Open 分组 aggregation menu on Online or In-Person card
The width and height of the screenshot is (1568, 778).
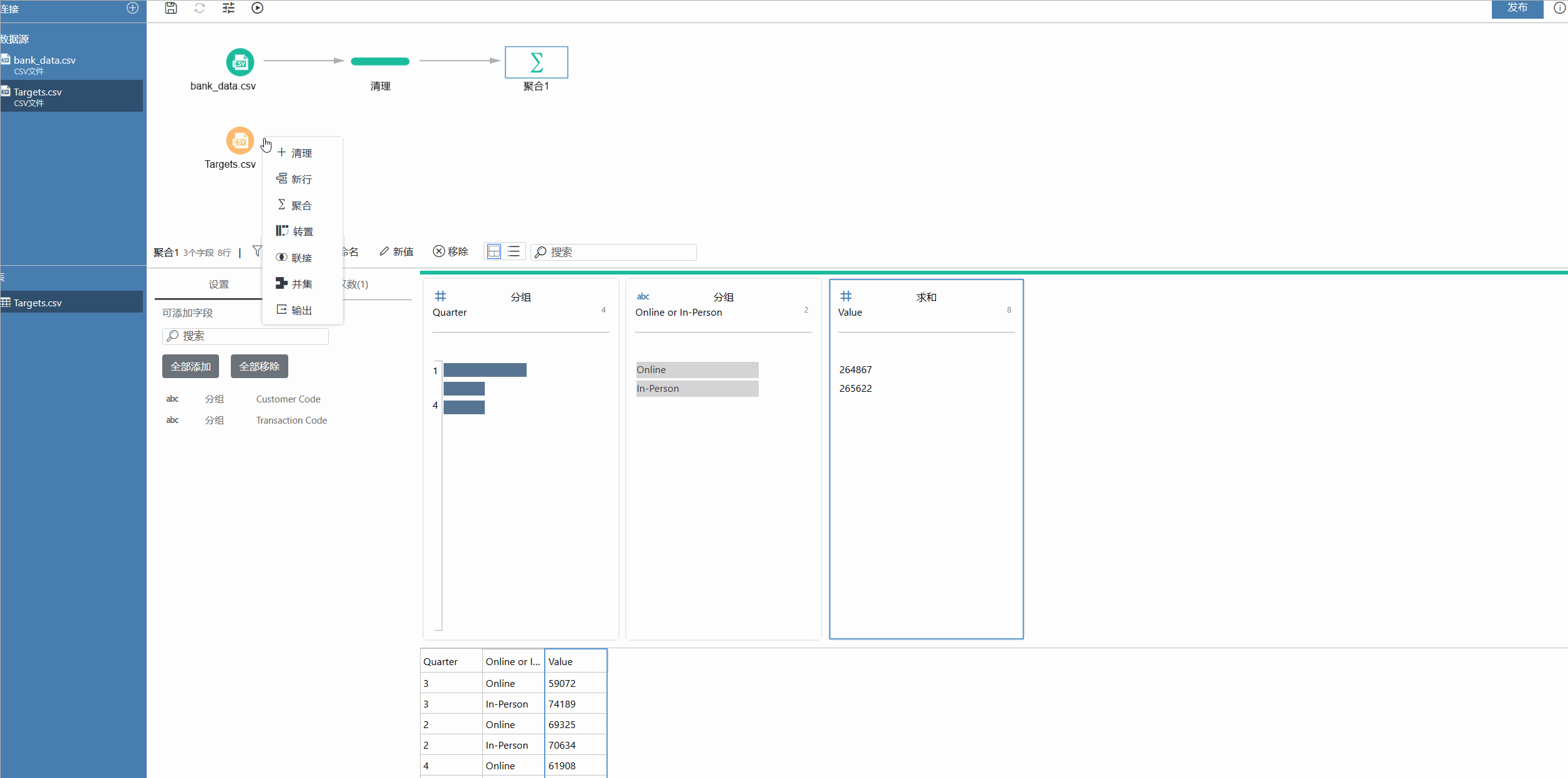[x=724, y=298]
